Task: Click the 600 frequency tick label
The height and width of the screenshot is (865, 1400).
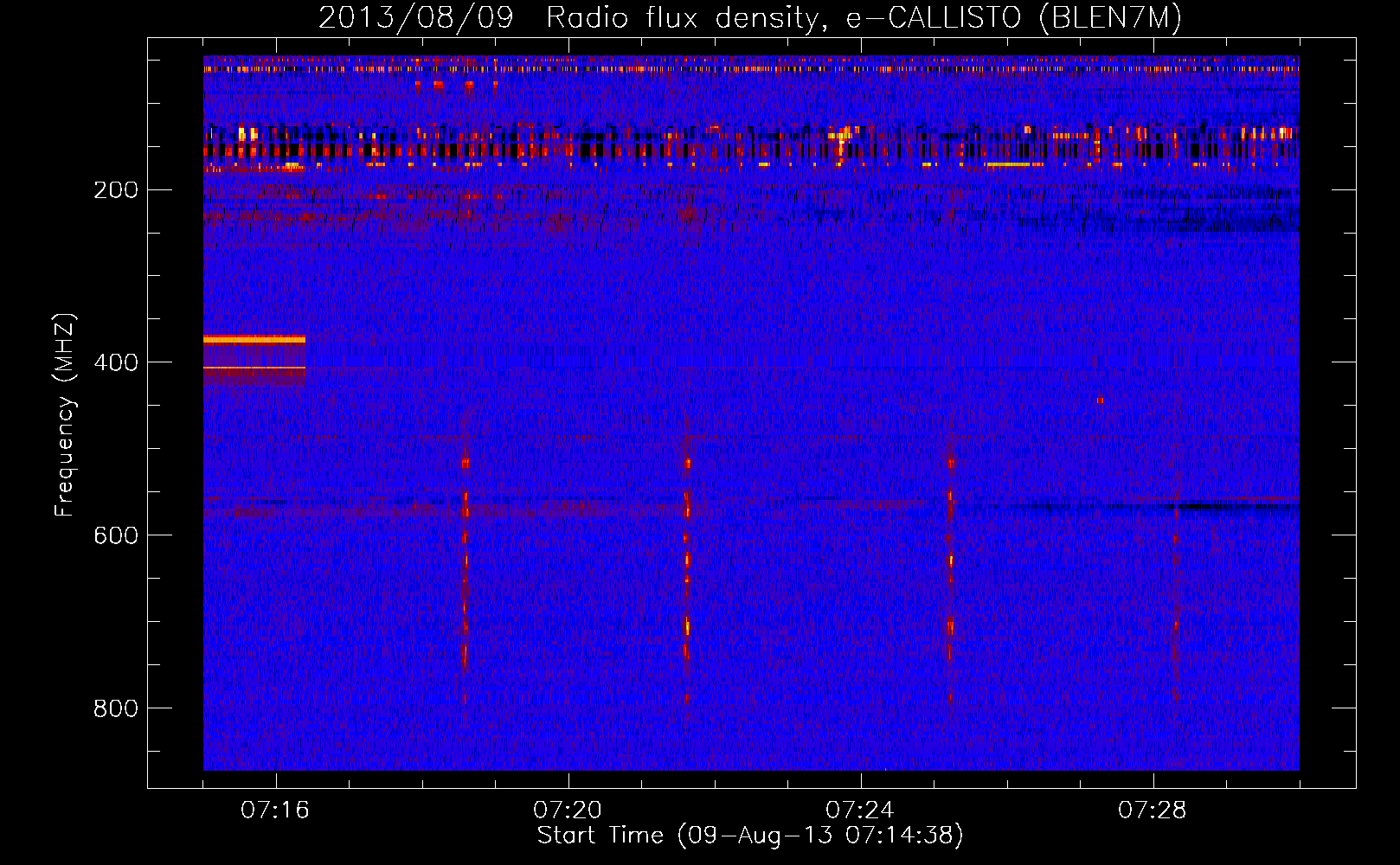Action: pyautogui.click(x=116, y=535)
